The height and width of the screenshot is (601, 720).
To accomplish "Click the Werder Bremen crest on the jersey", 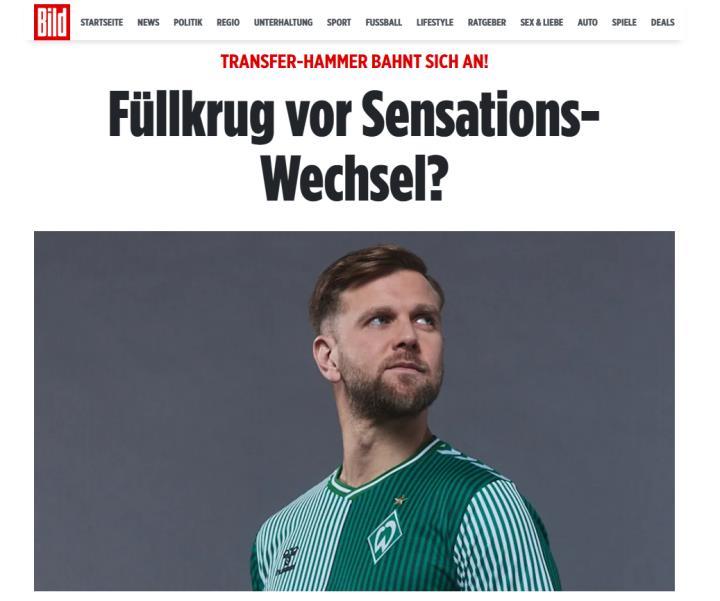I will click(385, 536).
